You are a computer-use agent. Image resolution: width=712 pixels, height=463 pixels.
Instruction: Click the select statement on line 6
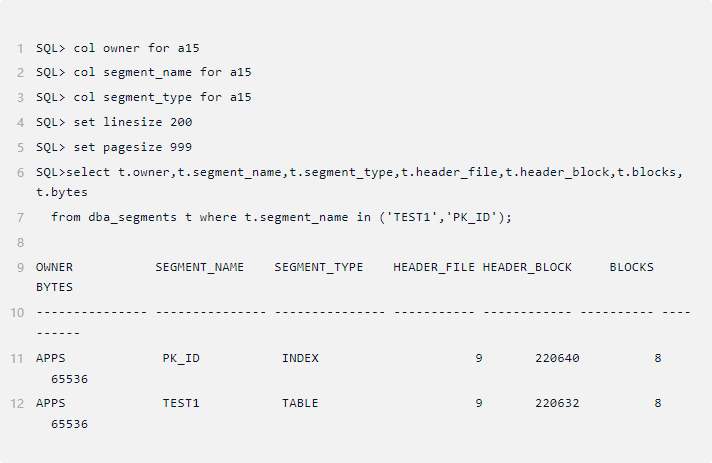pyautogui.click(x=360, y=172)
